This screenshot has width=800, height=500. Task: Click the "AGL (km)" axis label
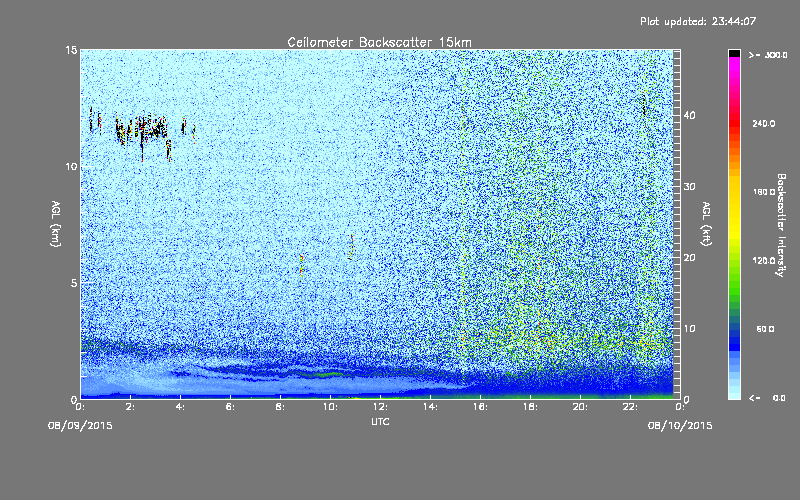tap(55, 224)
